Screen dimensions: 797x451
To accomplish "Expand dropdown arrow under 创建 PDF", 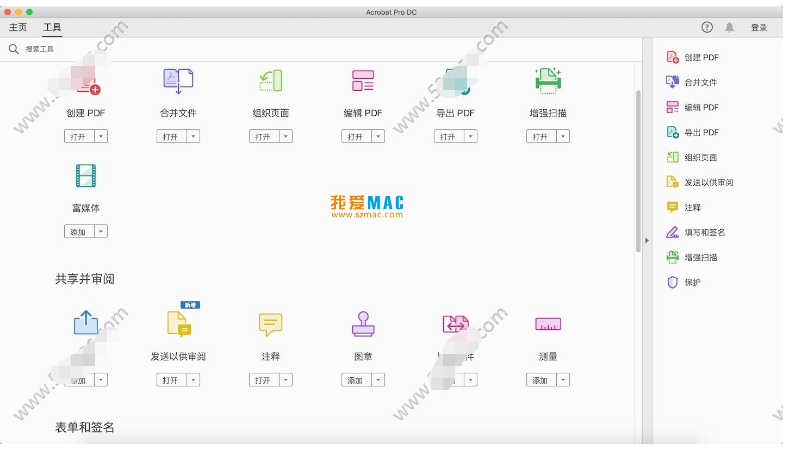I will click(x=101, y=136).
